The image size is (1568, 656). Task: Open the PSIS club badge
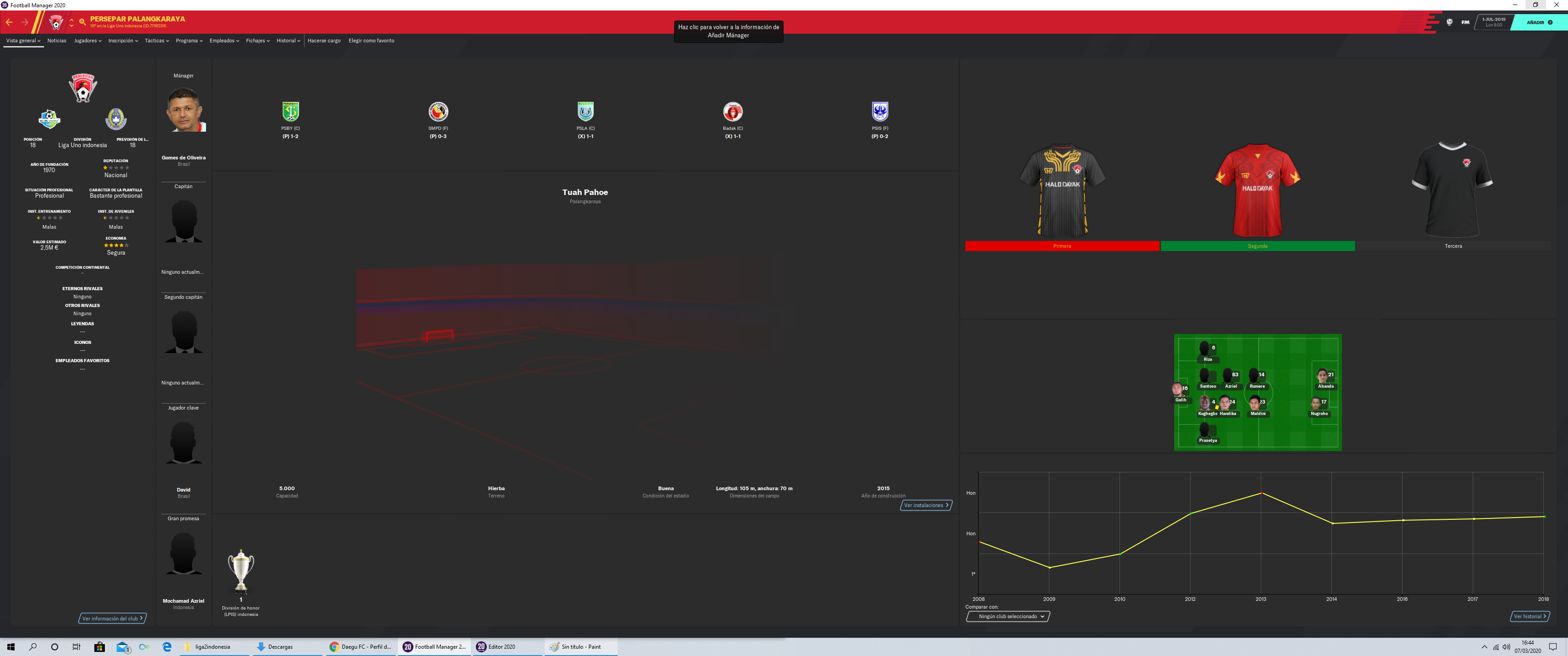[880, 111]
